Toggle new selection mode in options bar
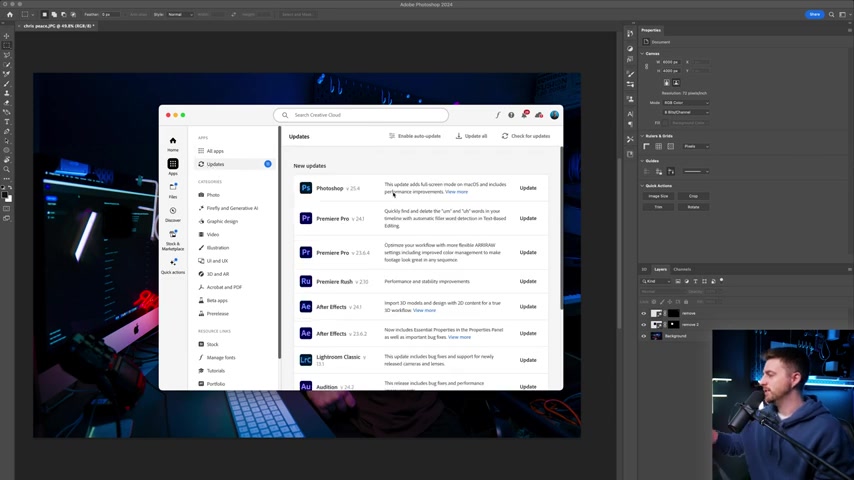This screenshot has height=480, width=854. point(45,15)
